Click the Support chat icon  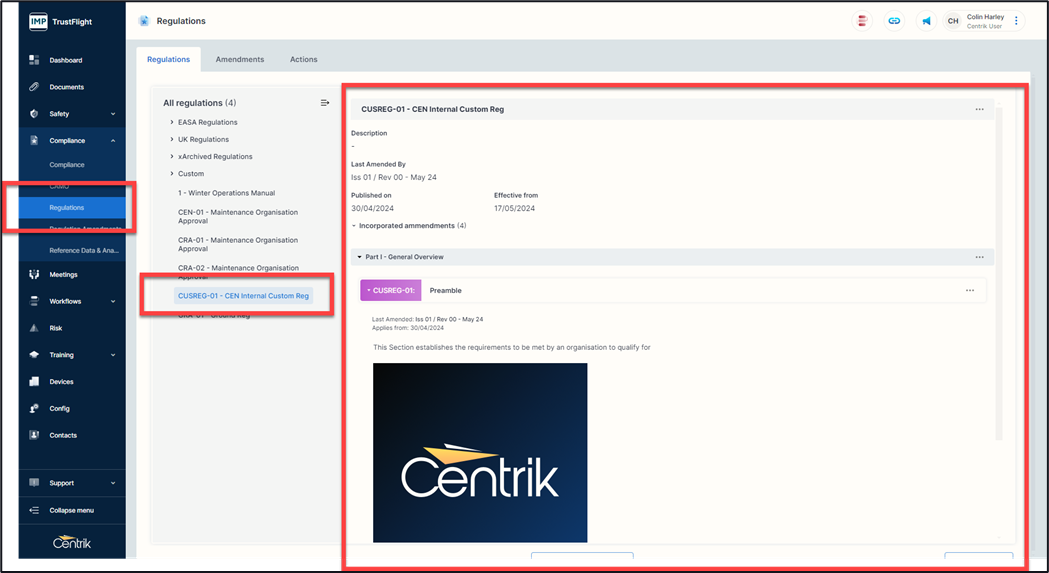(34, 483)
